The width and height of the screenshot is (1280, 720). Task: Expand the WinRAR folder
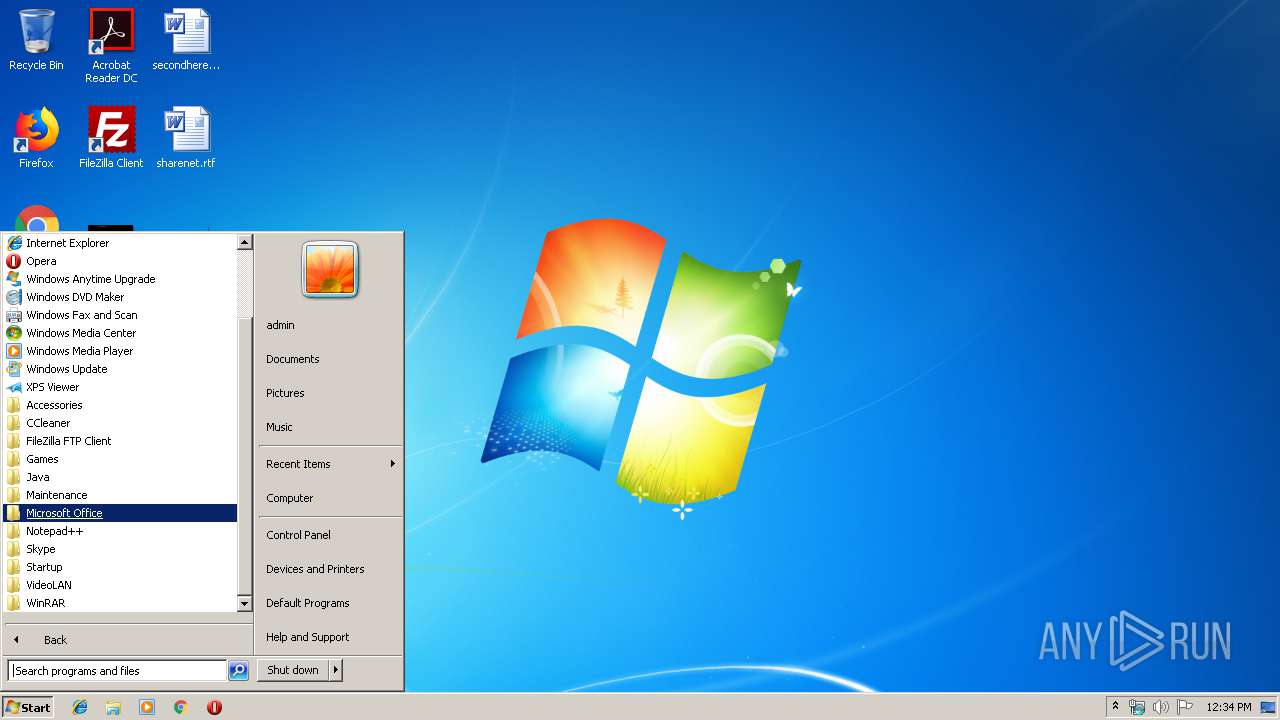pyautogui.click(x=120, y=603)
